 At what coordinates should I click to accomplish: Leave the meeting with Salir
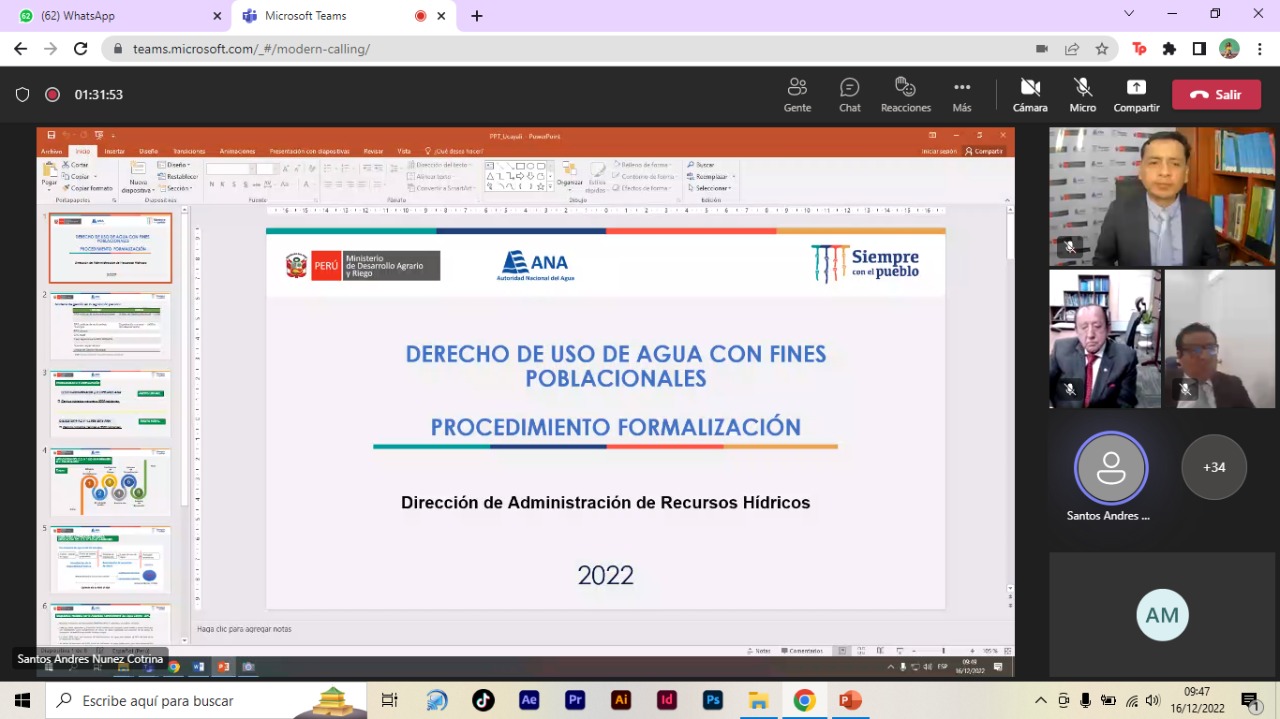1216,95
